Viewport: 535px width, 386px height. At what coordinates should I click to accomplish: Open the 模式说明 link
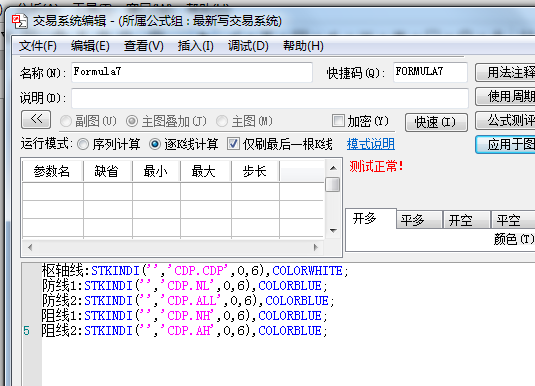pyautogui.click(x=371, y=144)
